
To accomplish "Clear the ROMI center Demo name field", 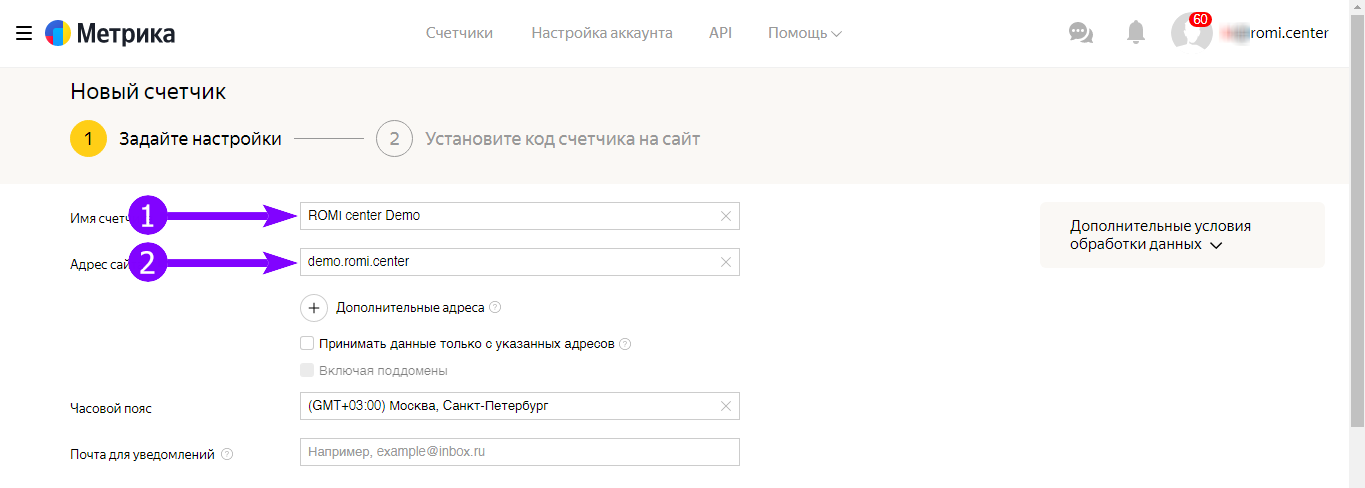I will [x=726, y=216].
